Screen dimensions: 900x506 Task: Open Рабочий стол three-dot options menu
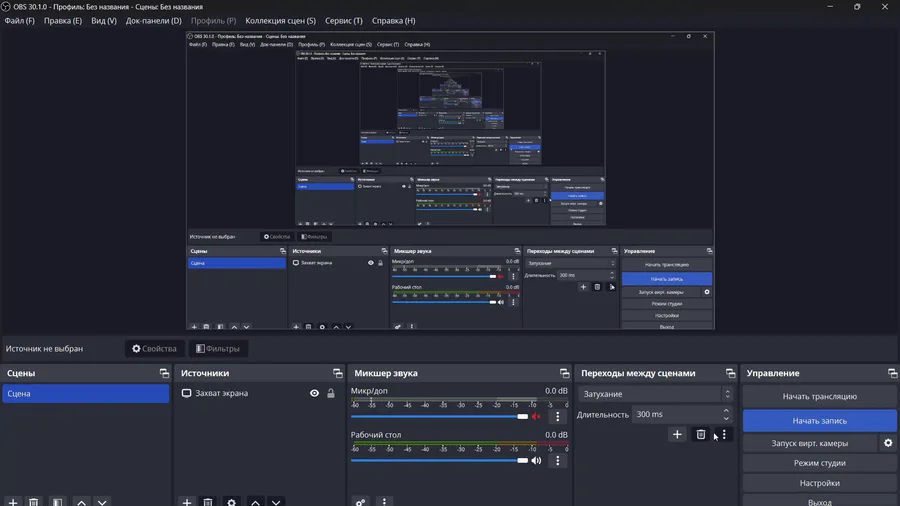(557, 461)
